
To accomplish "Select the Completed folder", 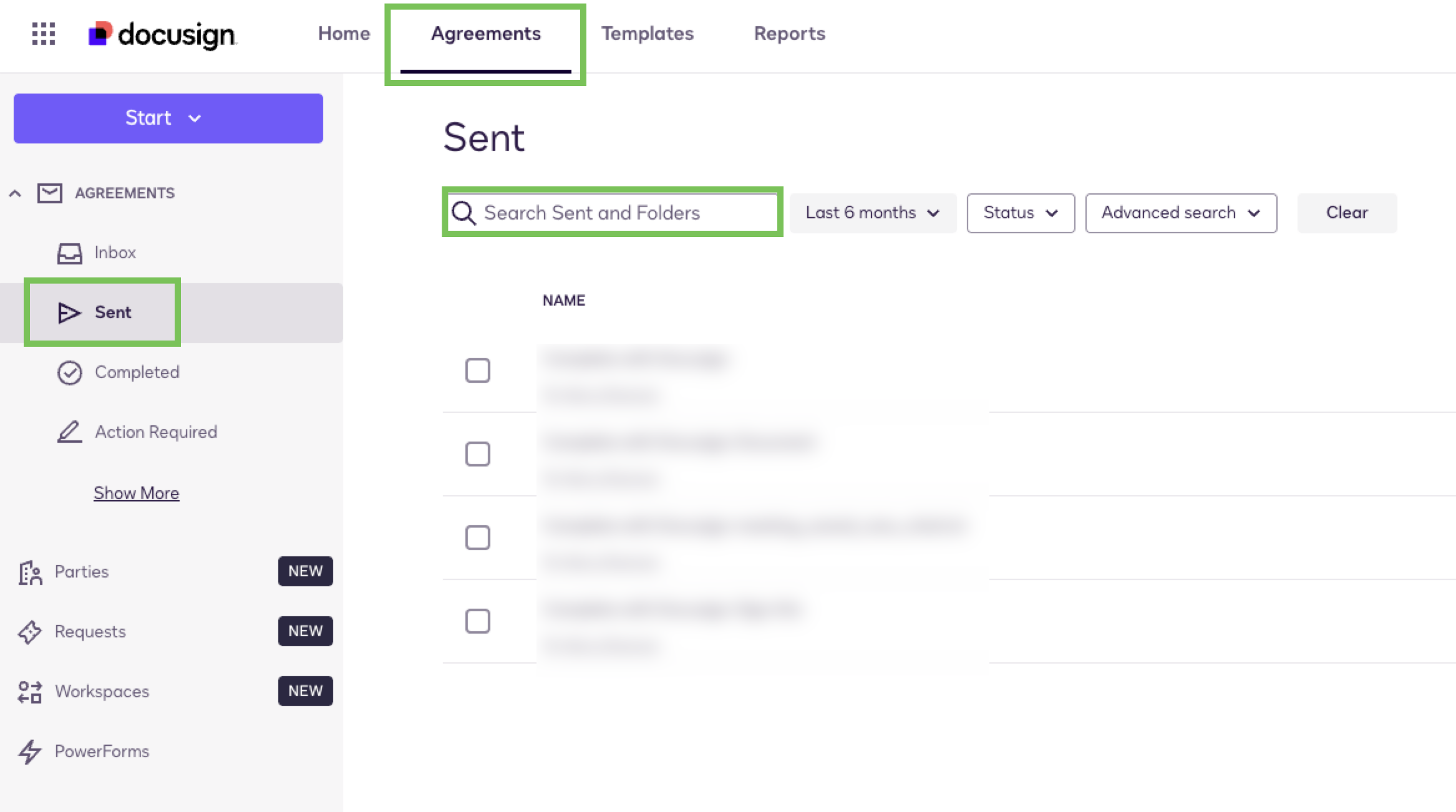I will (x=137, y=372).
